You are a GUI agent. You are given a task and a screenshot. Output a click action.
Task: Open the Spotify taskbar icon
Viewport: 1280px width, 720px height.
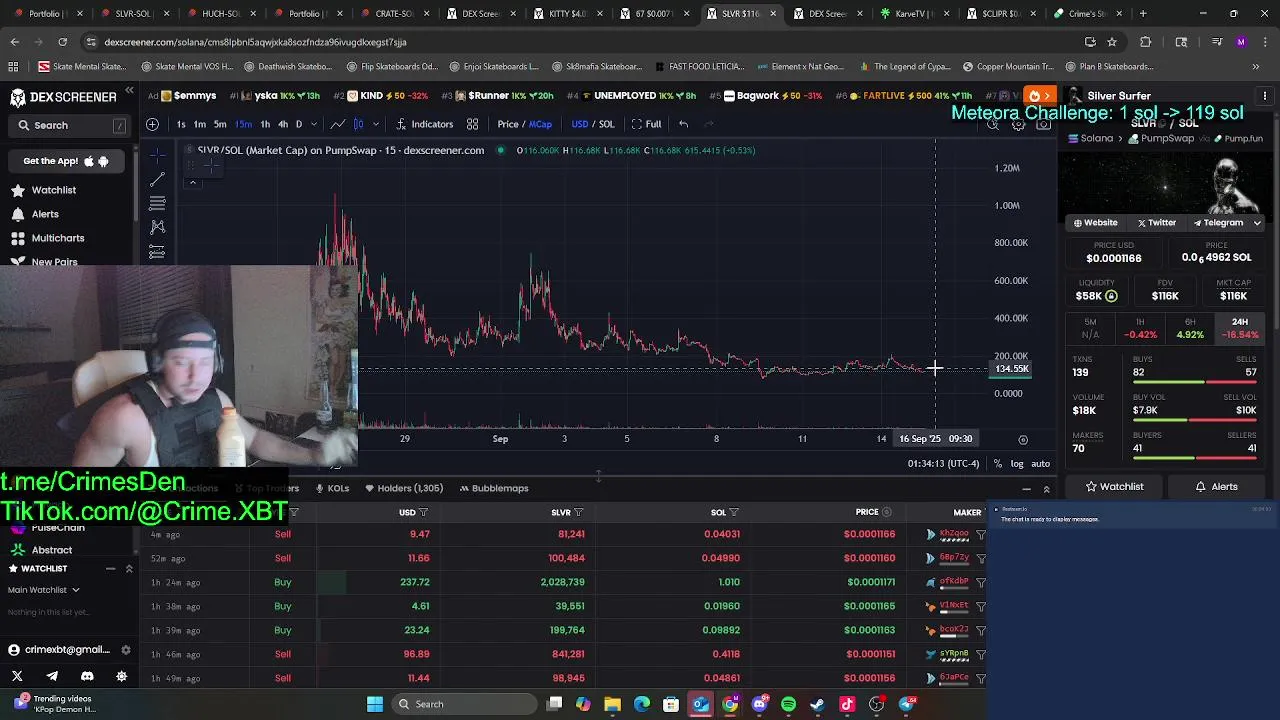(x=789, y=704)
